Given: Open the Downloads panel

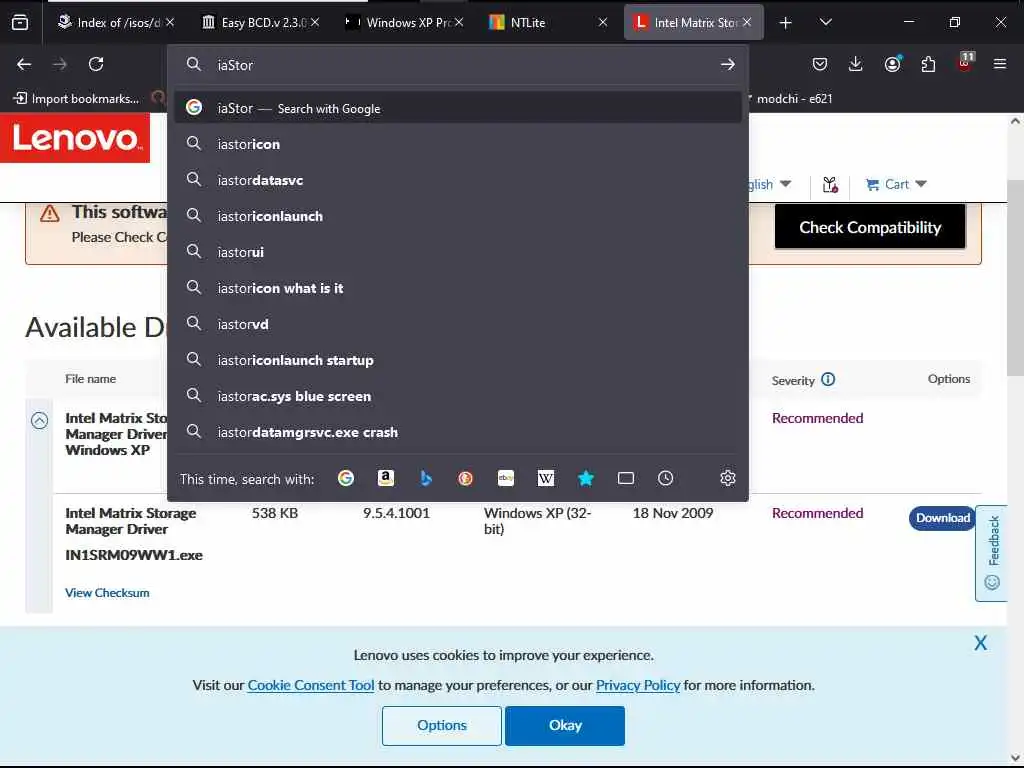Looking at the screenshot, I should (x=856, y=64).
